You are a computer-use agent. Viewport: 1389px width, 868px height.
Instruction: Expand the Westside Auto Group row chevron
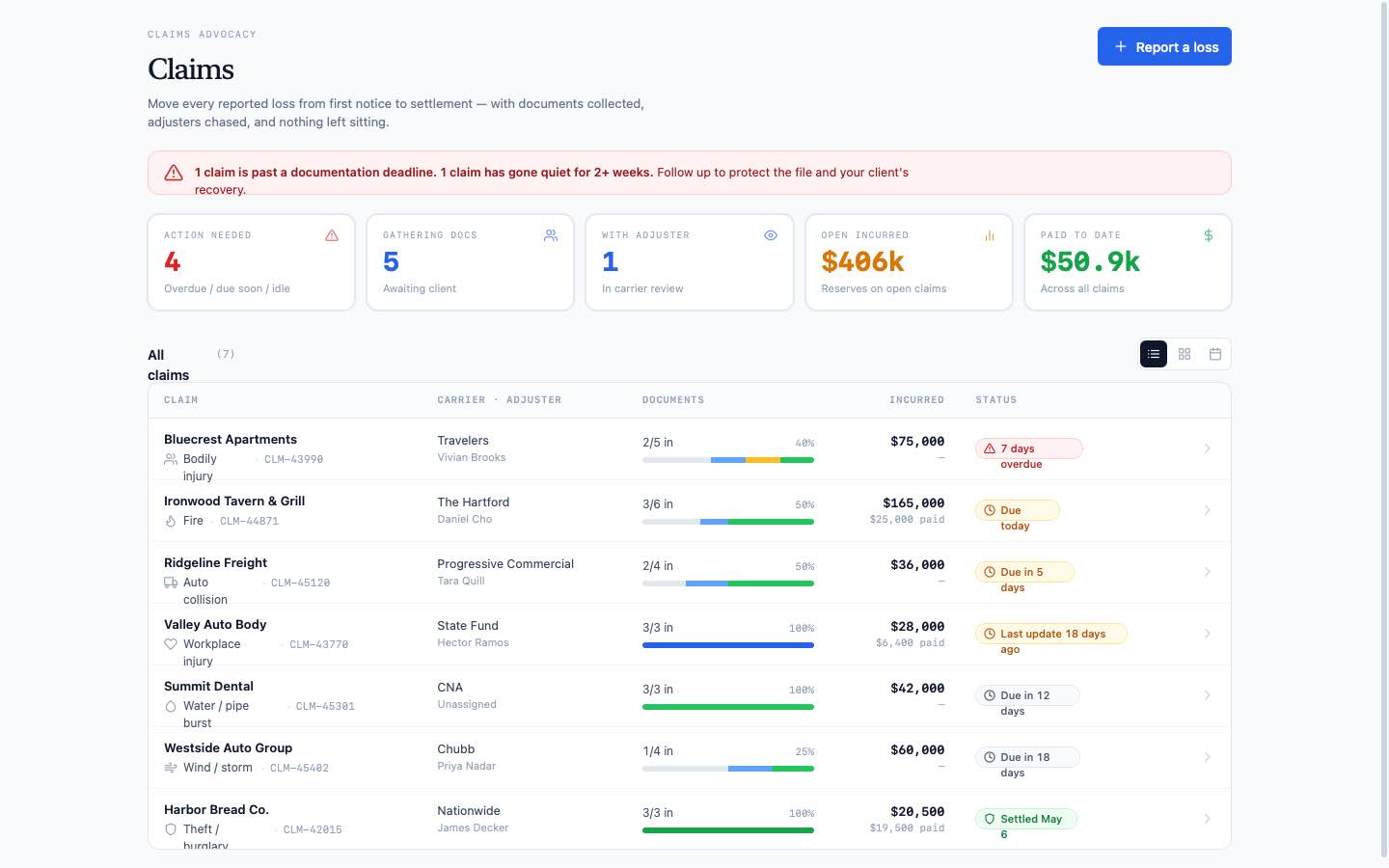click(1207, 757)
